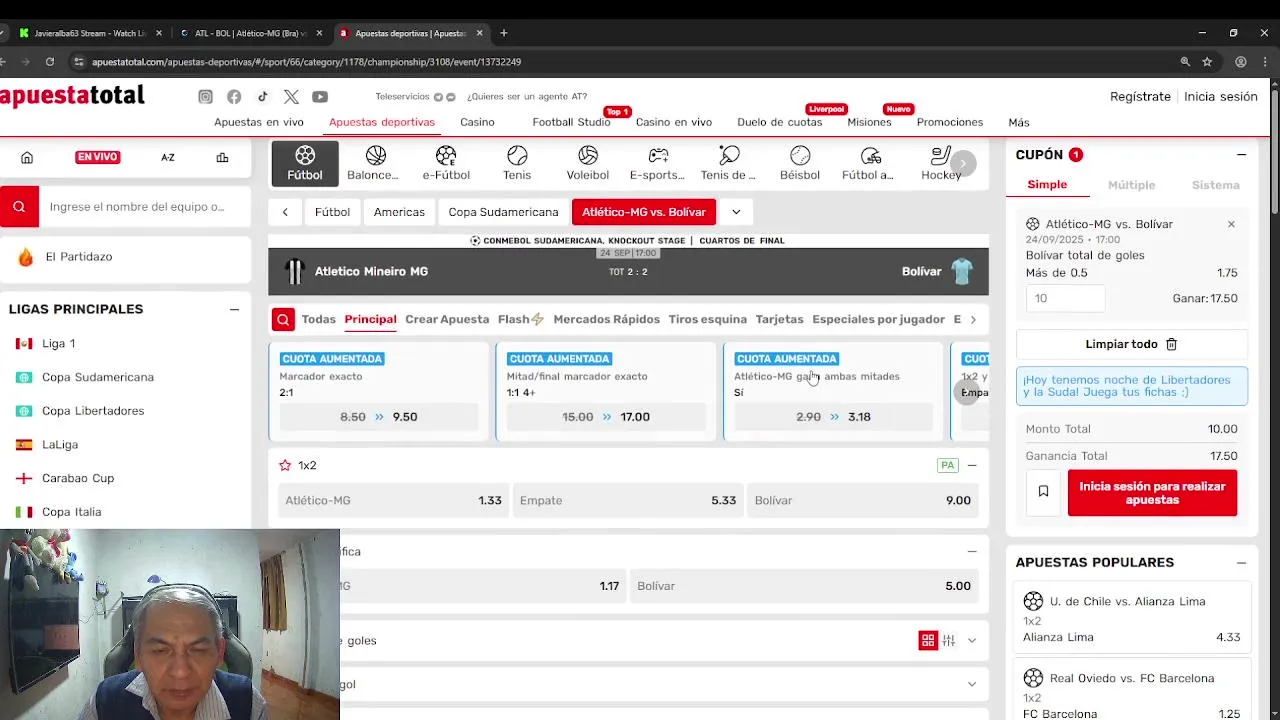Open the Crear Apuesta market tab
Screen dimensions: 1280x720
447,319
